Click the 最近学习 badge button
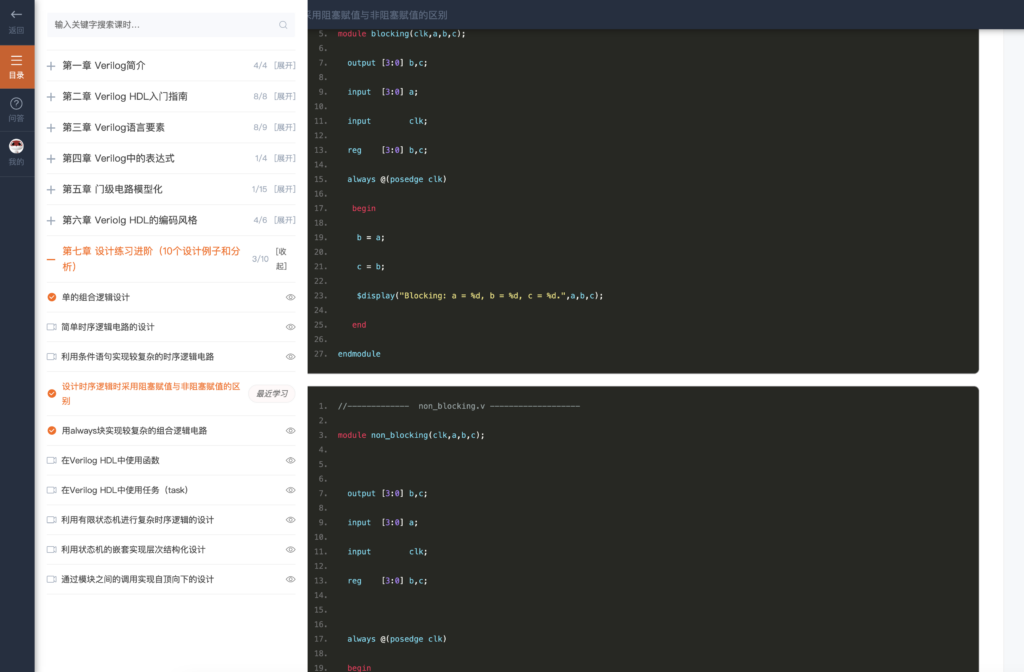The image size is (1024, 672). (271, 394)
